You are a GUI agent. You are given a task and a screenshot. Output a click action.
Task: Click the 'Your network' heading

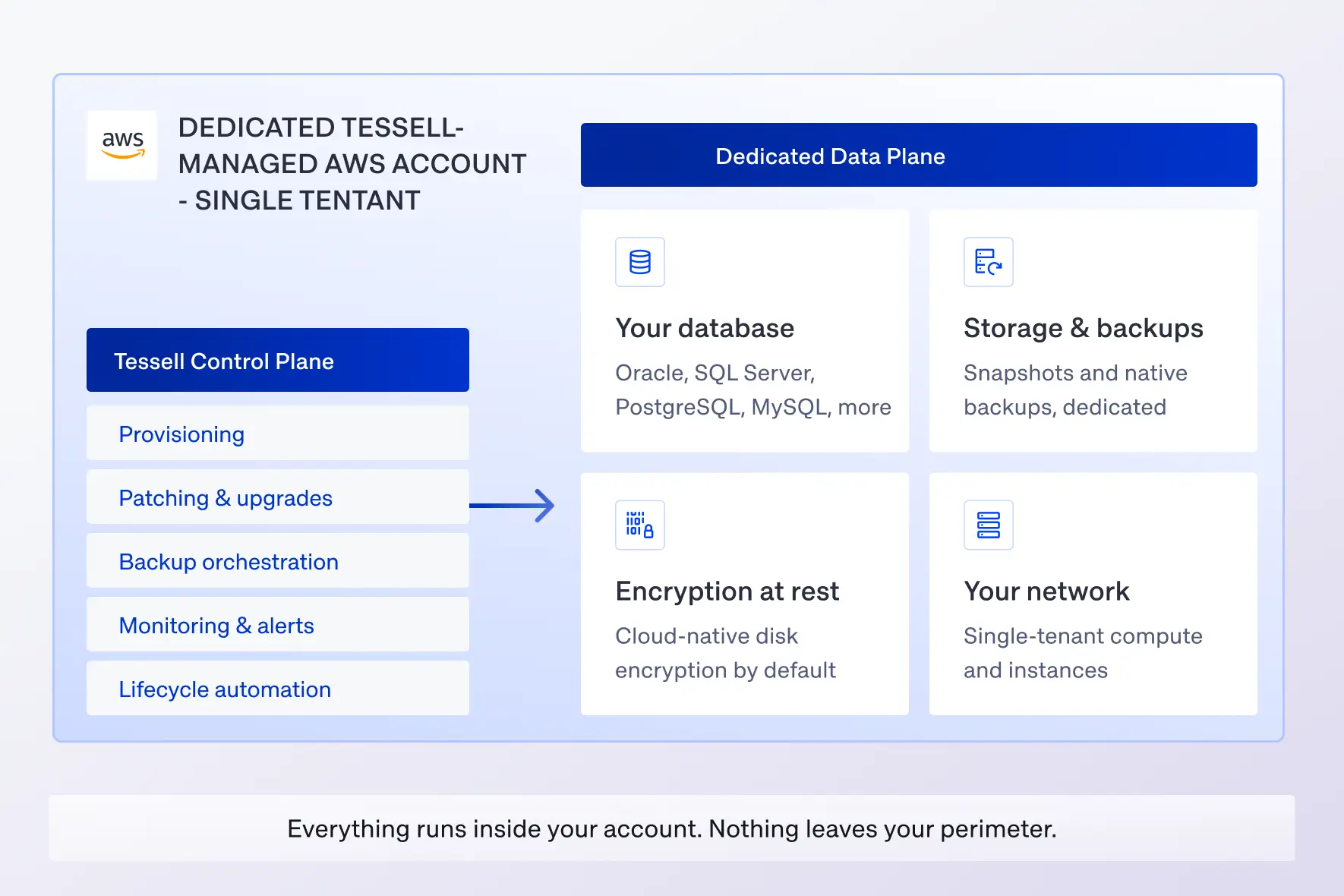(1046, 591)
